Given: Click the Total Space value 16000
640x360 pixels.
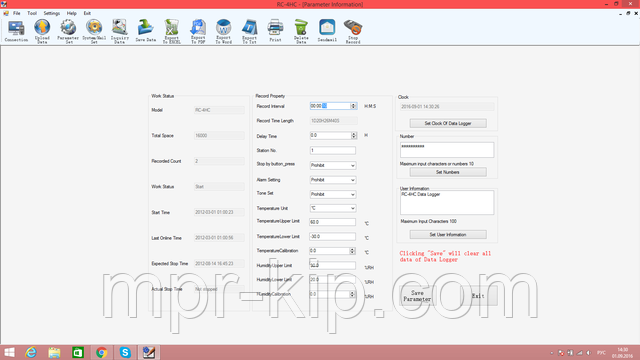Looking at the screenshot, I should click(x=219, y=136).
